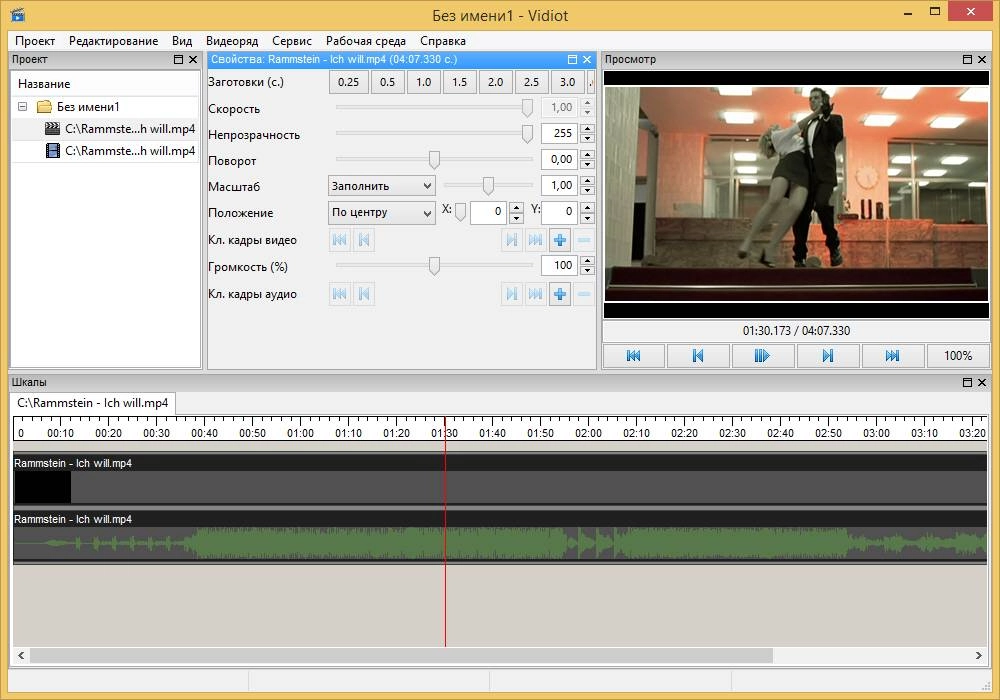
Task: Go to the previous video keyframe
Action: [364, 240]
